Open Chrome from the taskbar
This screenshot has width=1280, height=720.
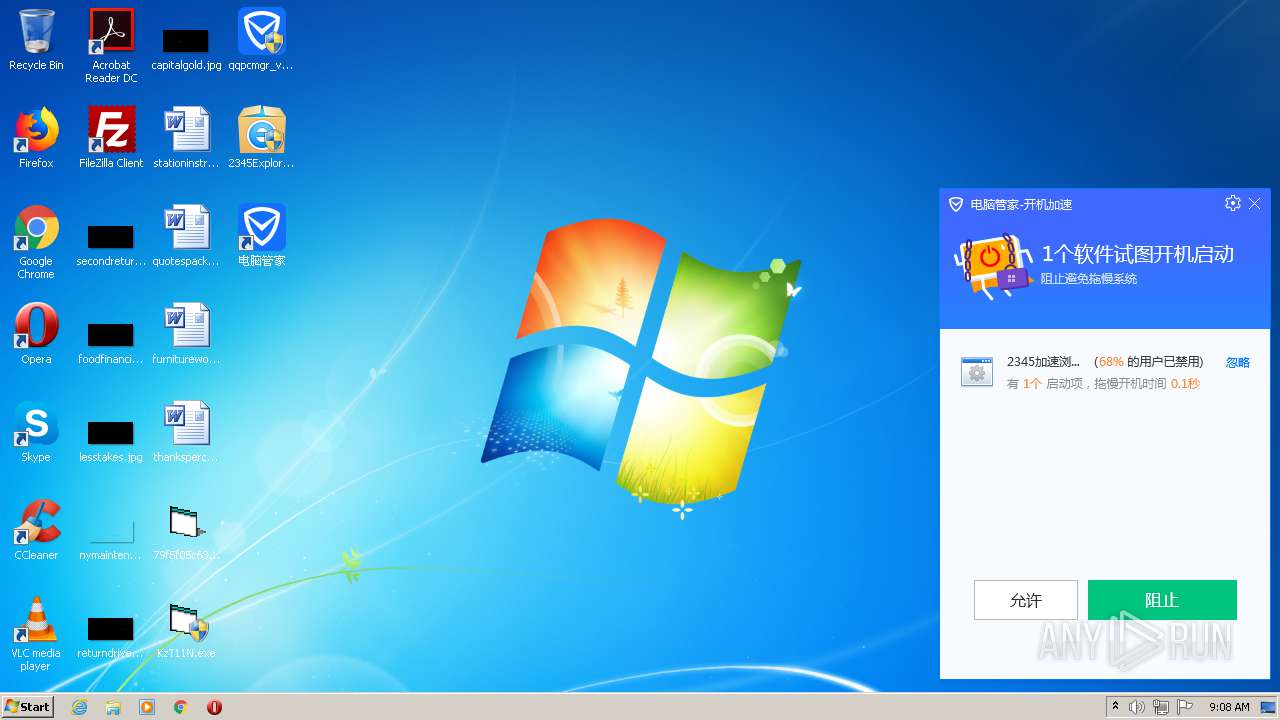pyautogui.click(x=181, y=707)
